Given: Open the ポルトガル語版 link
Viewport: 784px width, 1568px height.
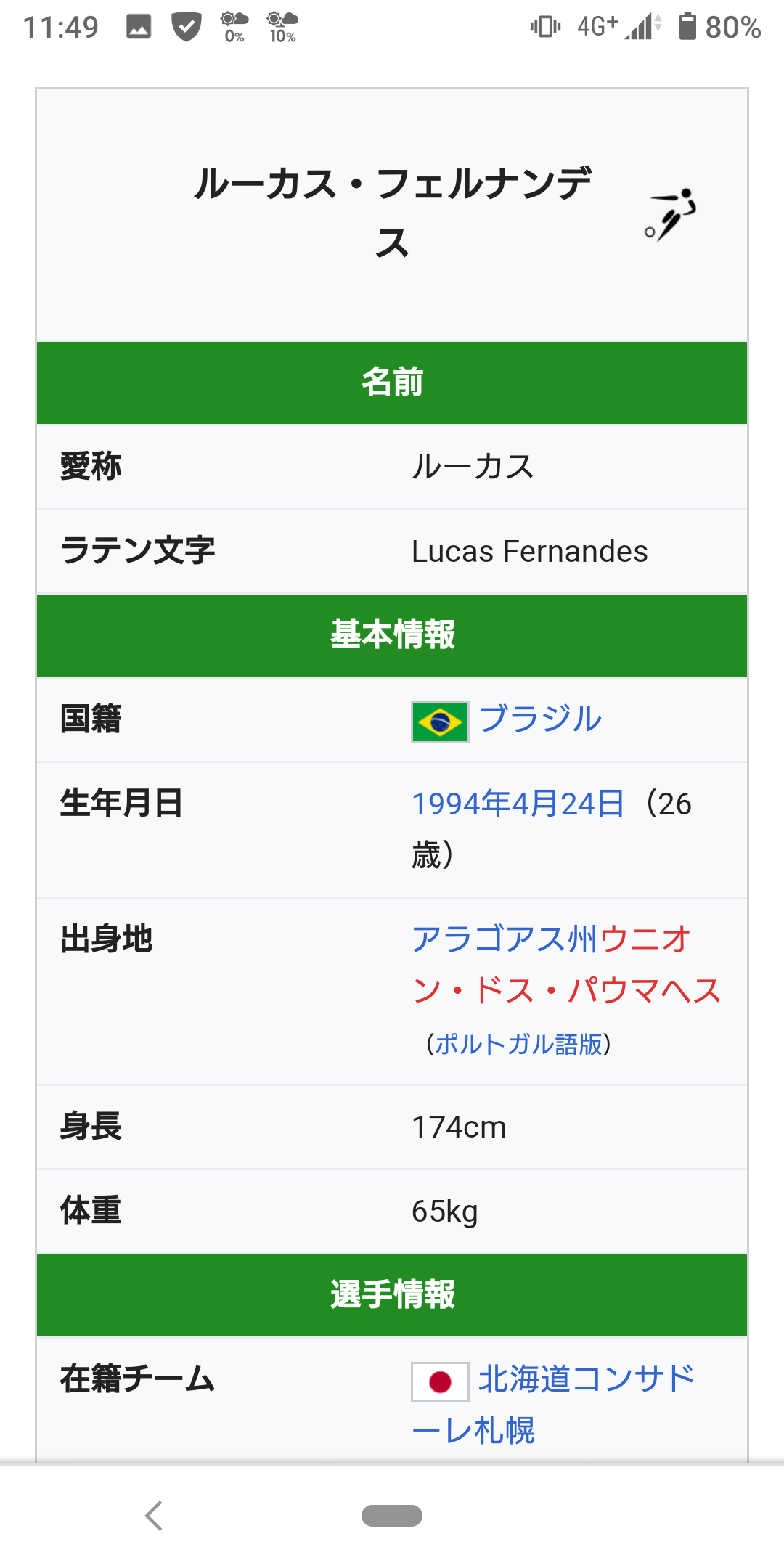Looking at the screenshot, I should click(x=519, y=1044).
